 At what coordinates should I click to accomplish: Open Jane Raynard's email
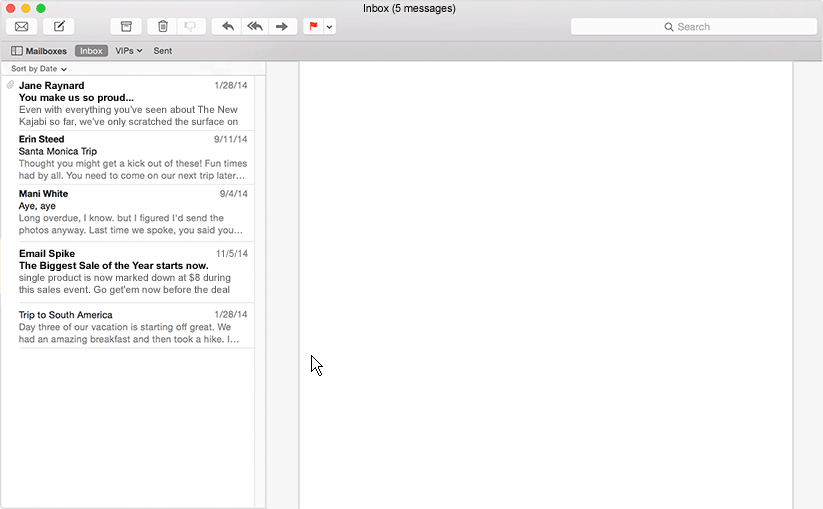click(x=128, y=103)
